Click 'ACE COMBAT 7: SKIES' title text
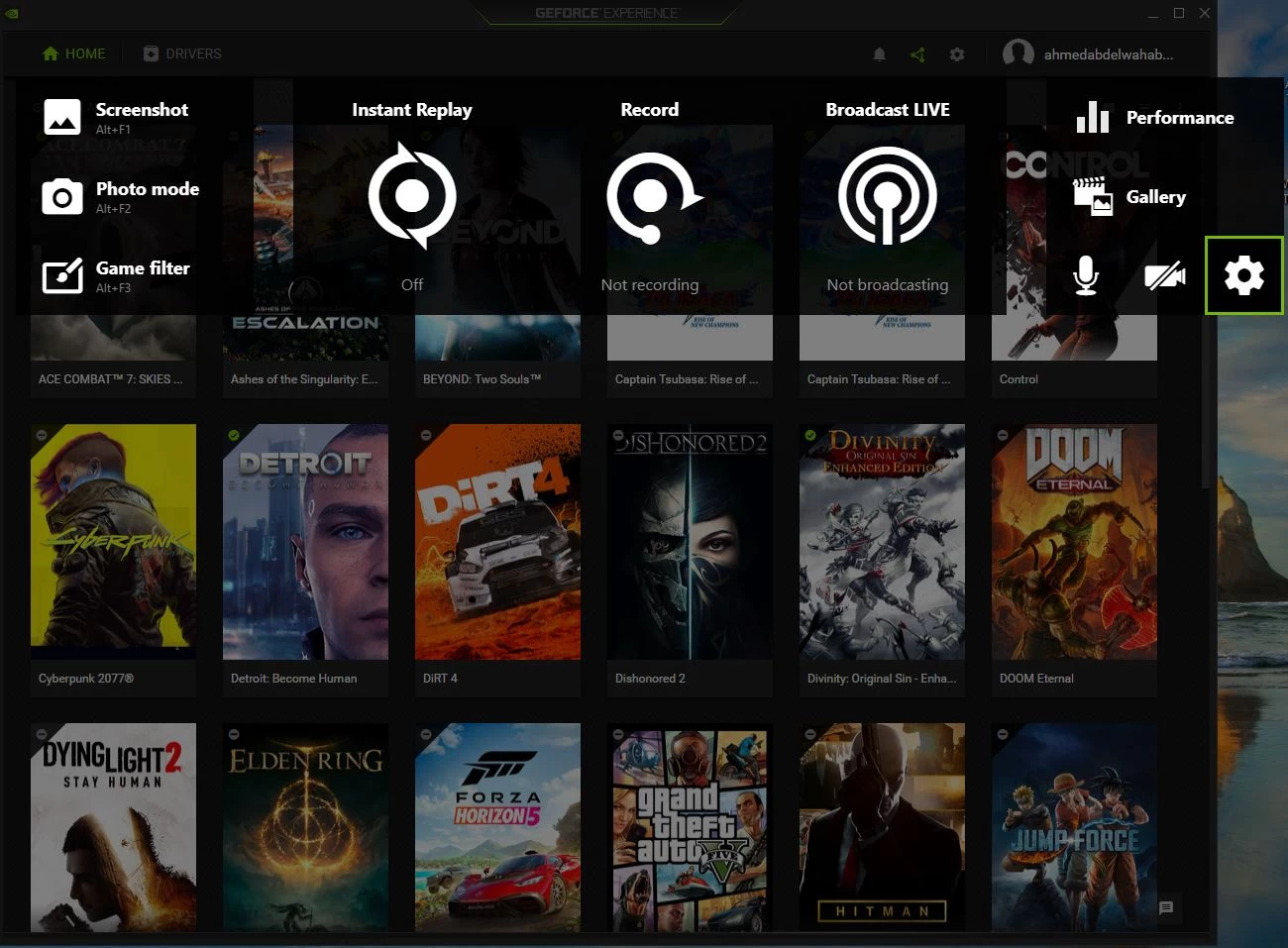 point(110,379)
